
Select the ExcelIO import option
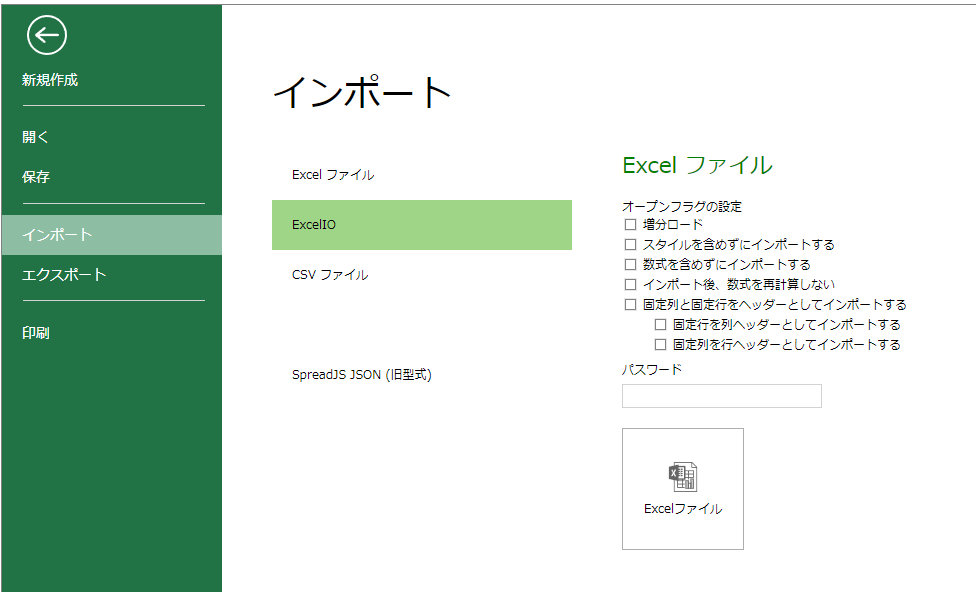[x=422, y=225]
